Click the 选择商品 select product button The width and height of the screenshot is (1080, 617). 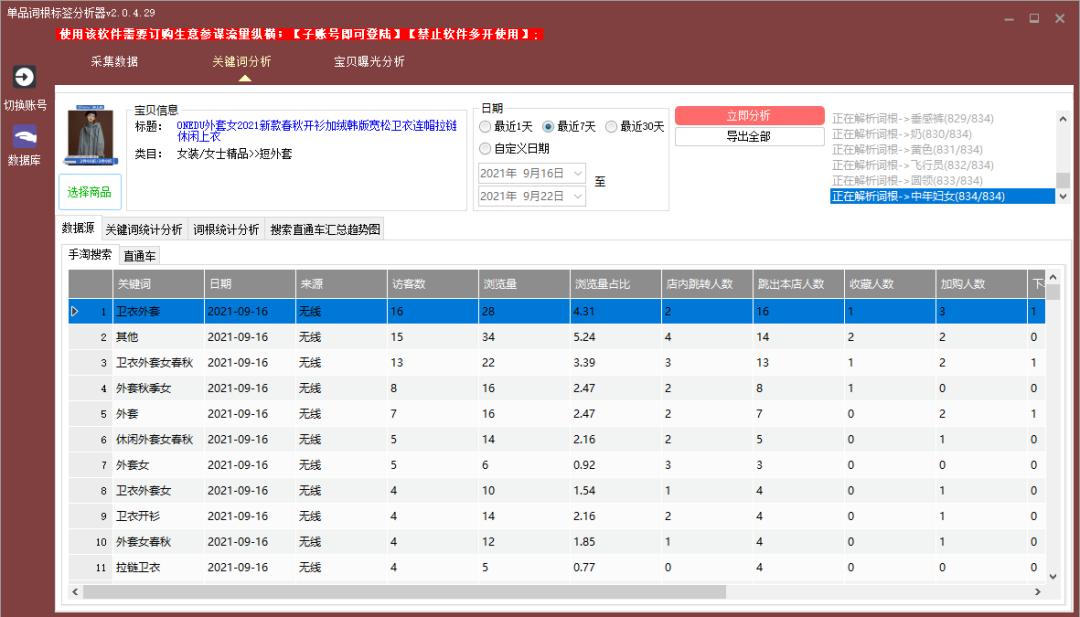pos(91,193)
